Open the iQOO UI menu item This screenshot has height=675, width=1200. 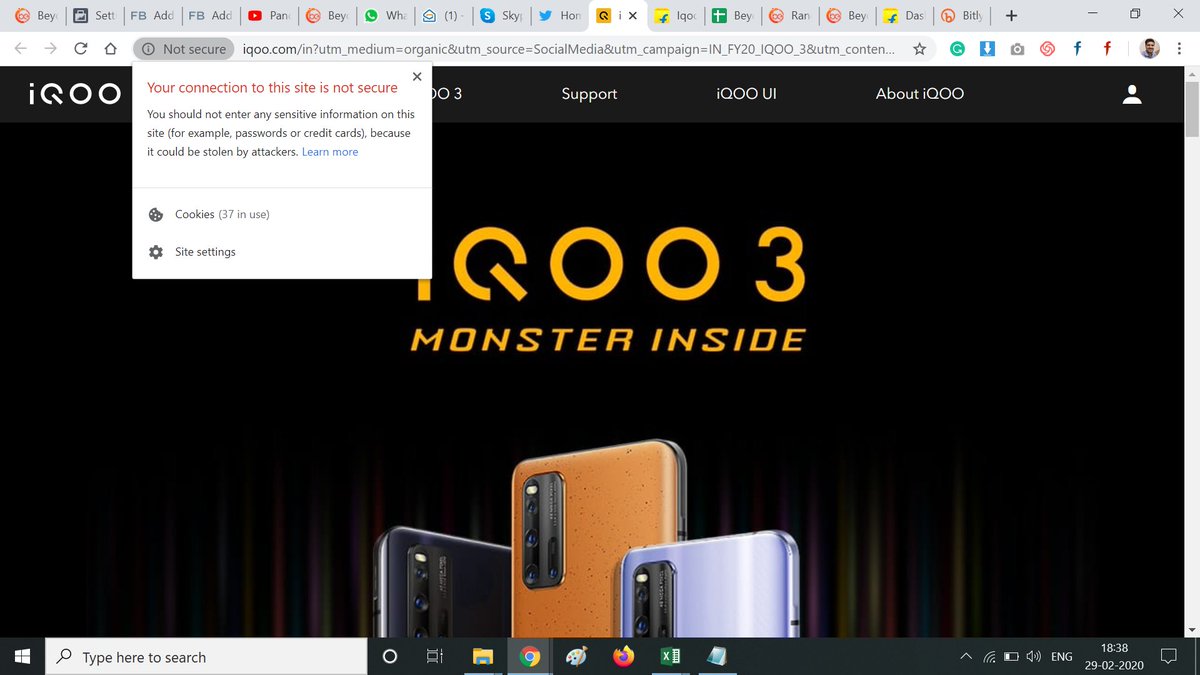point(746,94)
